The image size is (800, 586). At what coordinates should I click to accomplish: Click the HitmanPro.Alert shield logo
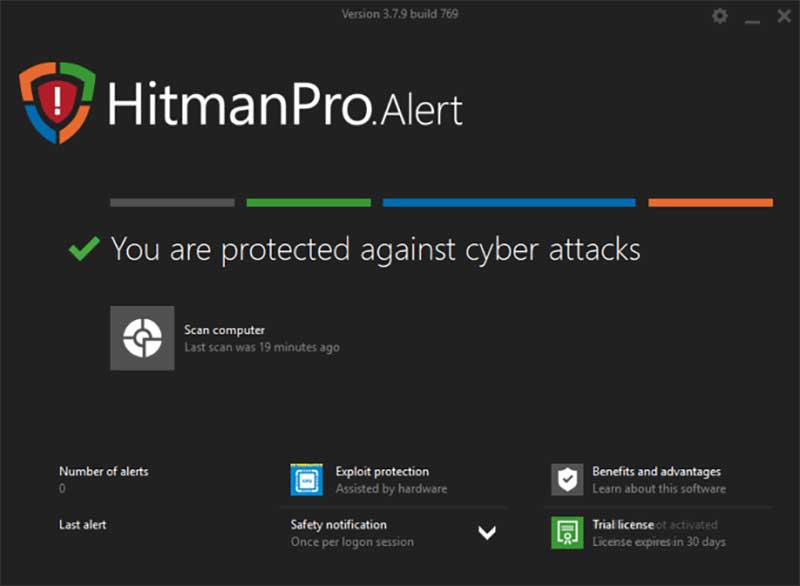(x=57, y=101)
